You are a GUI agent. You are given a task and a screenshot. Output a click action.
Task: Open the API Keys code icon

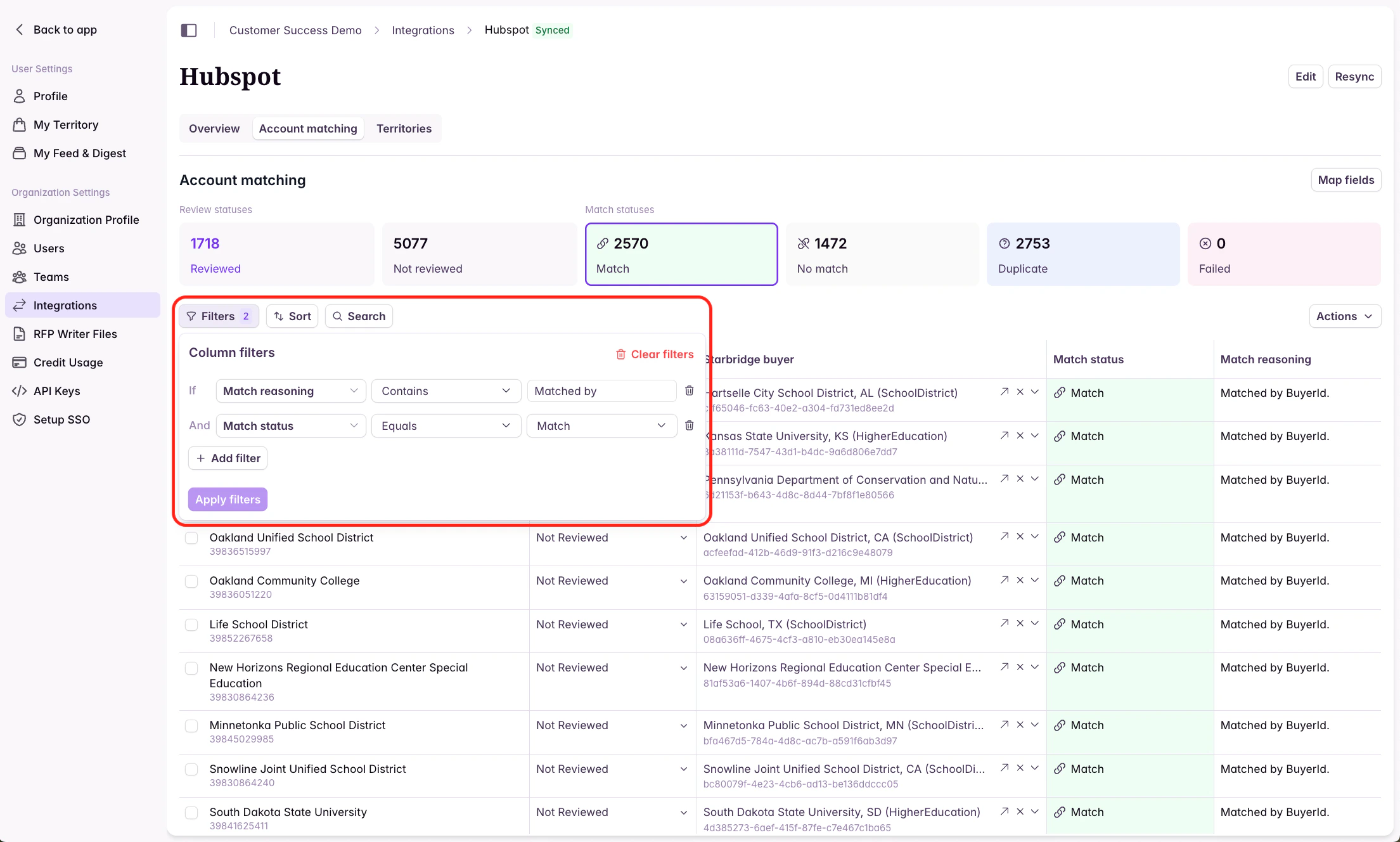coord(20,391)
